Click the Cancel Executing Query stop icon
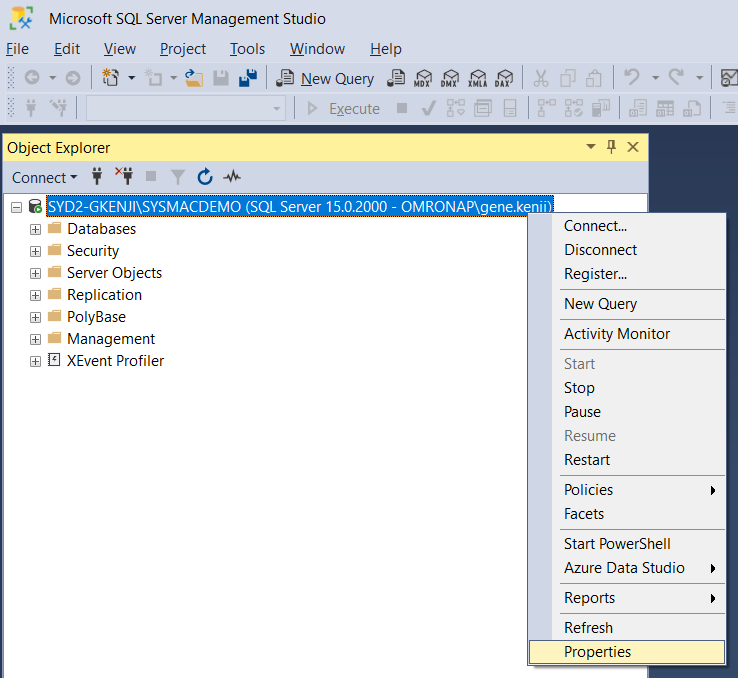 pos(401,108)
